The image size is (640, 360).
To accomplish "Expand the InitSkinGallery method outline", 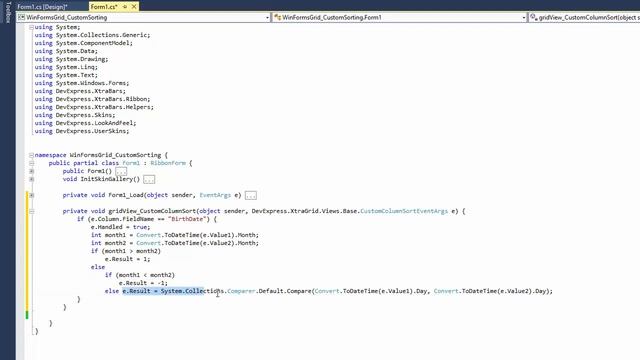I will (x=31, y=179).
